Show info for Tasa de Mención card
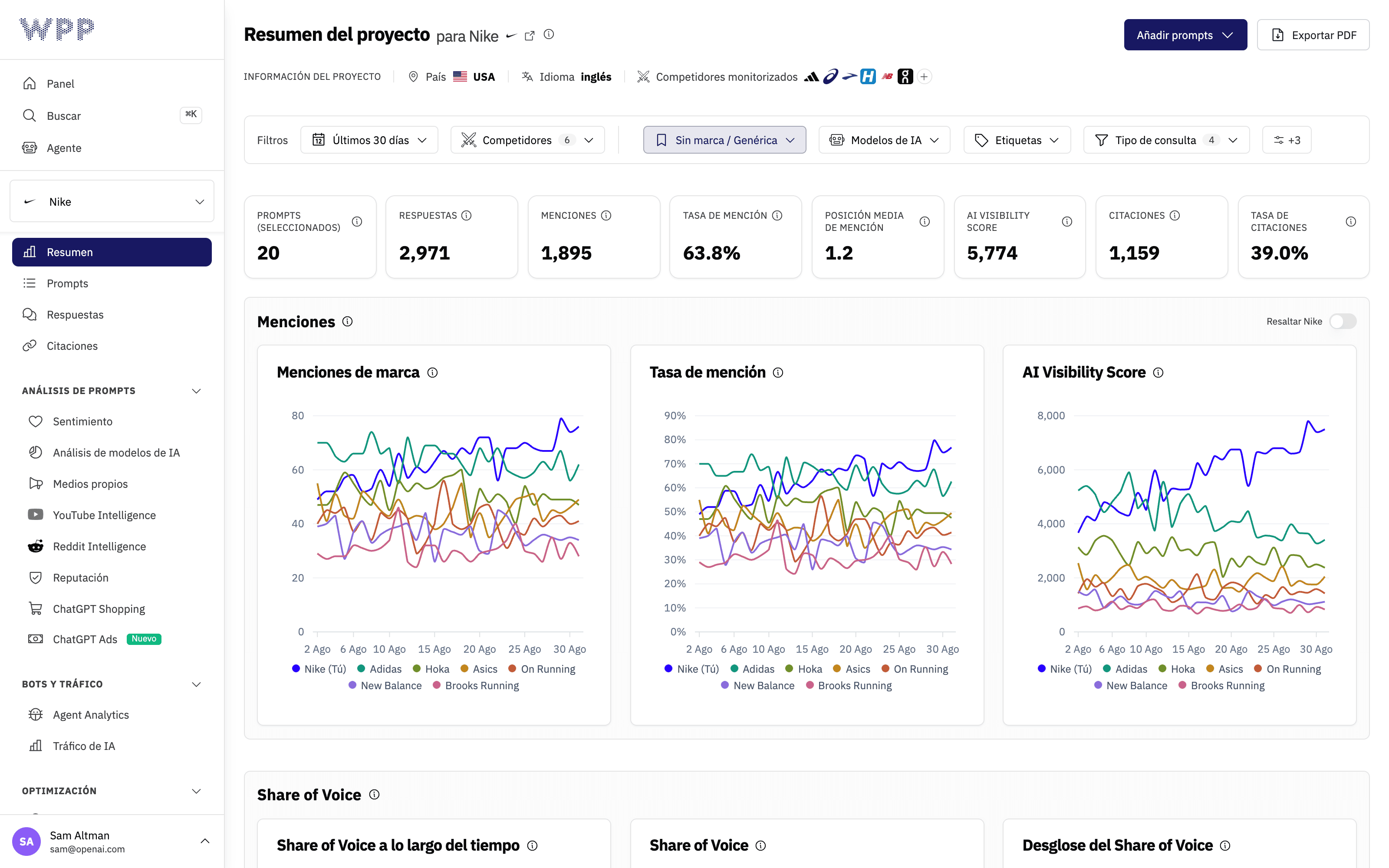 pyautogui.click(x=777, y=215)
